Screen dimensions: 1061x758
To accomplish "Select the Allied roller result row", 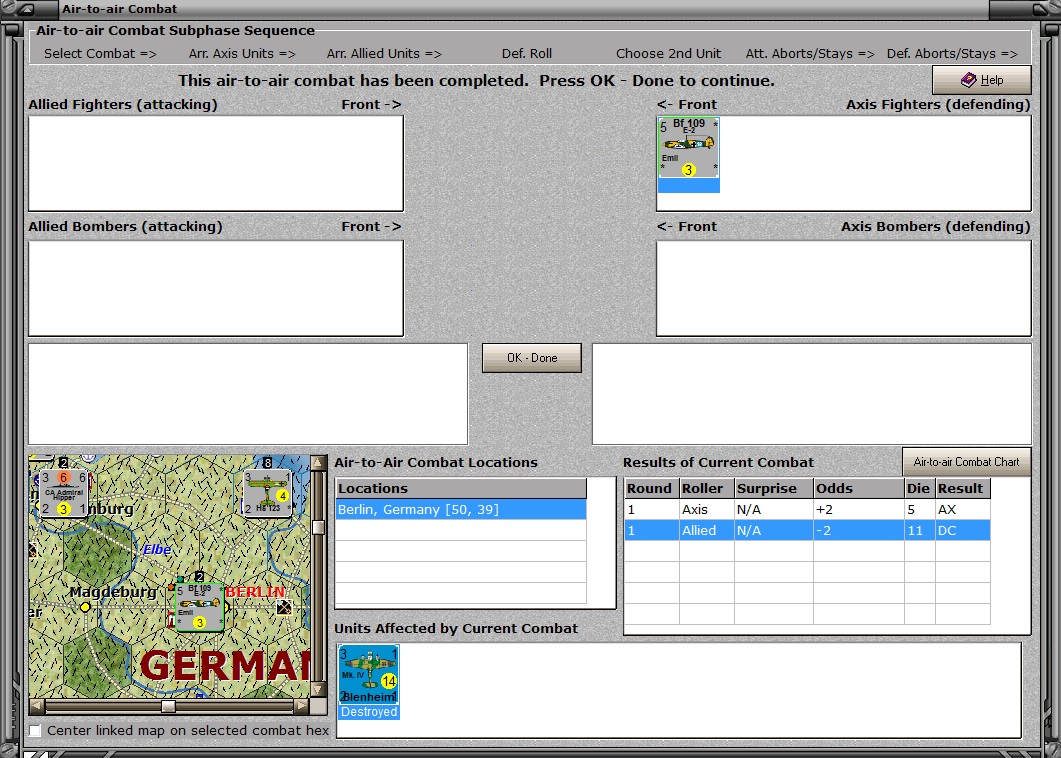I will point(807,531).
